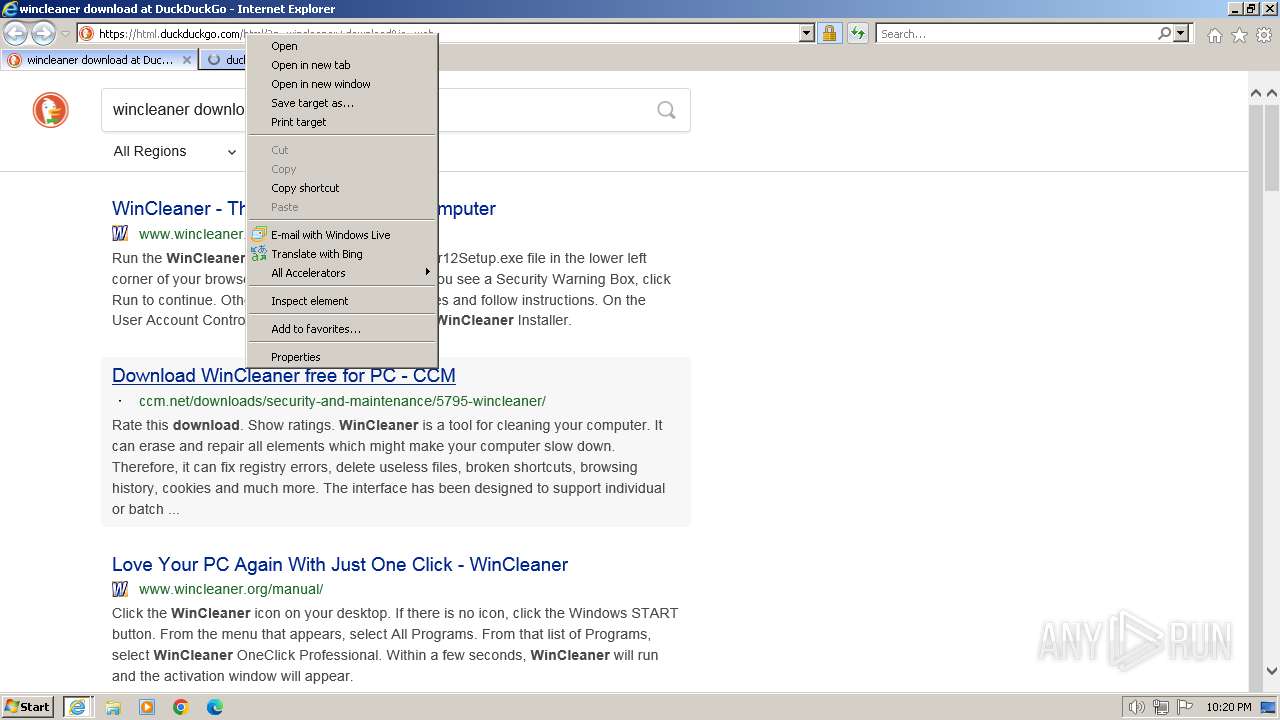Click W favicon beside www.wincleaner.org/manual/
The width and height of the screenshot is (1280, 720).
pos(120,589)
